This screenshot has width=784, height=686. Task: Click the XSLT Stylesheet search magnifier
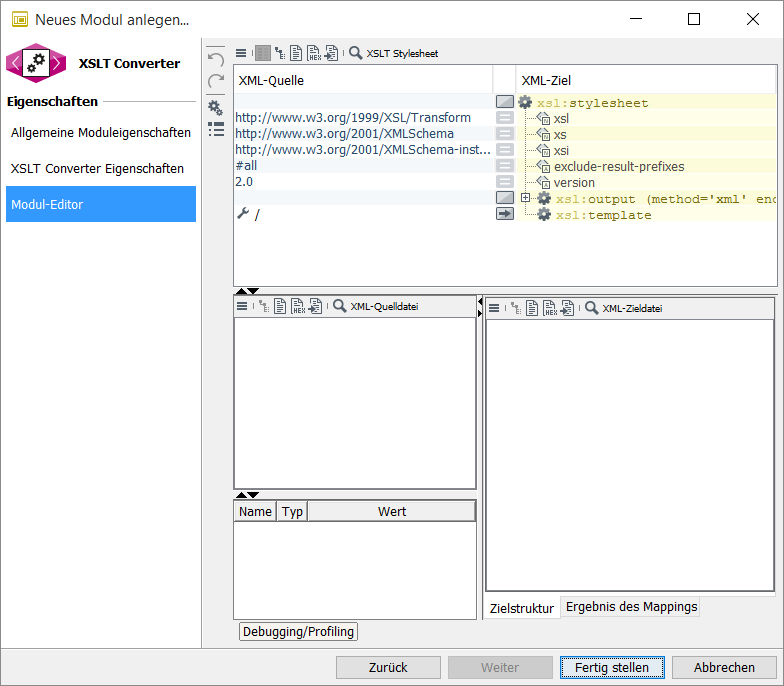click(355, 53)
